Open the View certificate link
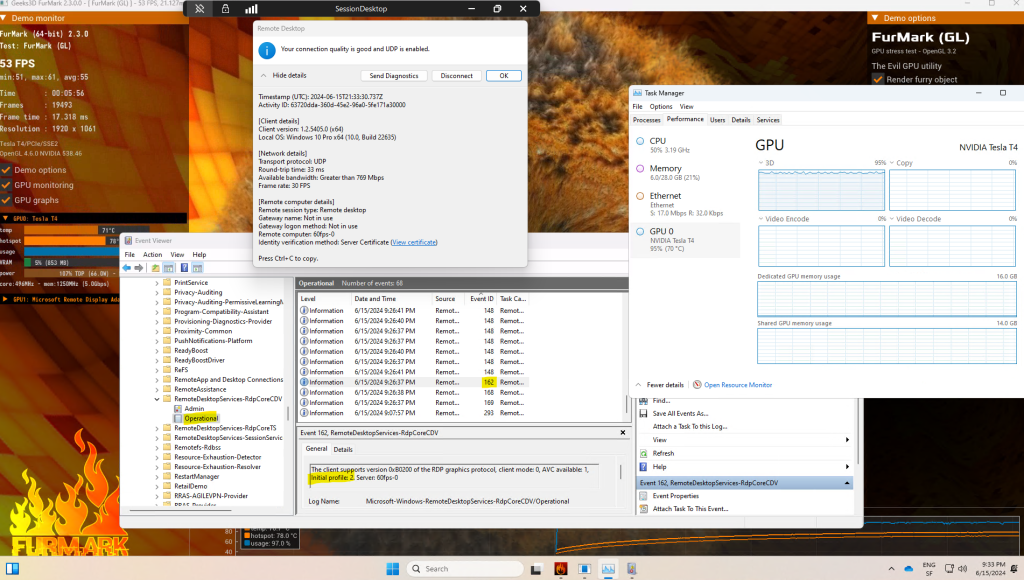This screenshot has height=580, width=1024. [x=414, y=242]
